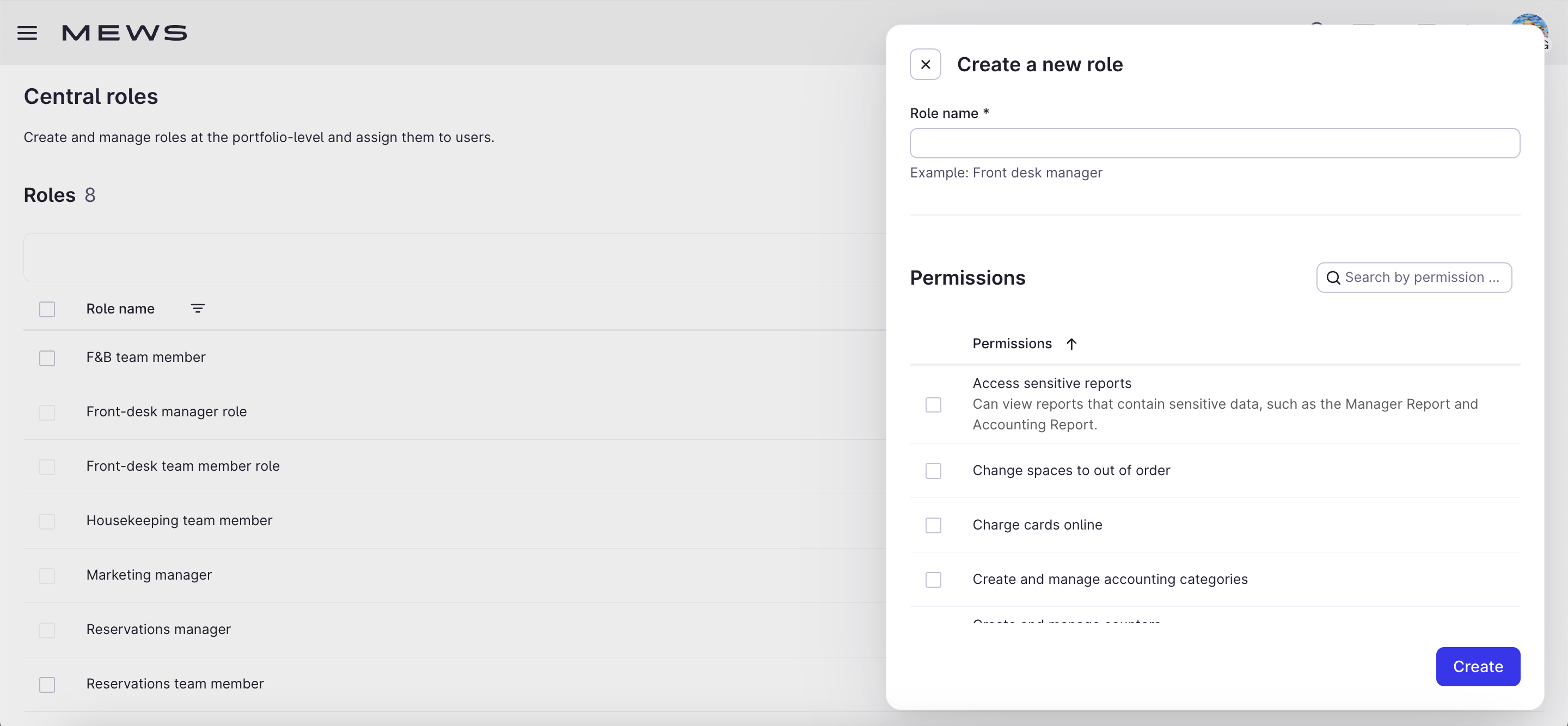
Task: Click the search magnifier icon in permissions
Action: point(1333,278)
